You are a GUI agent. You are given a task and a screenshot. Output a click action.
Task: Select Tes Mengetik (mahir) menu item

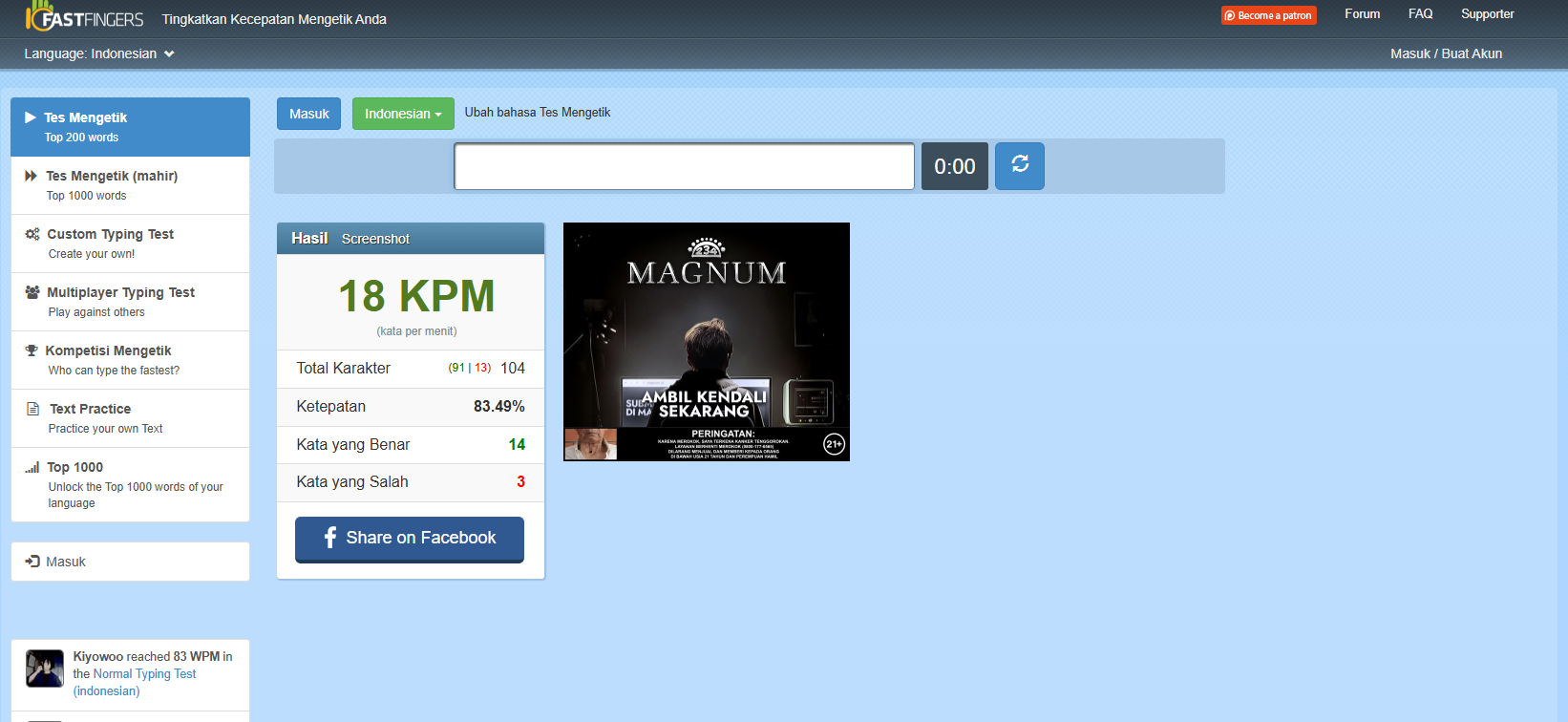[x=130, y=185]
